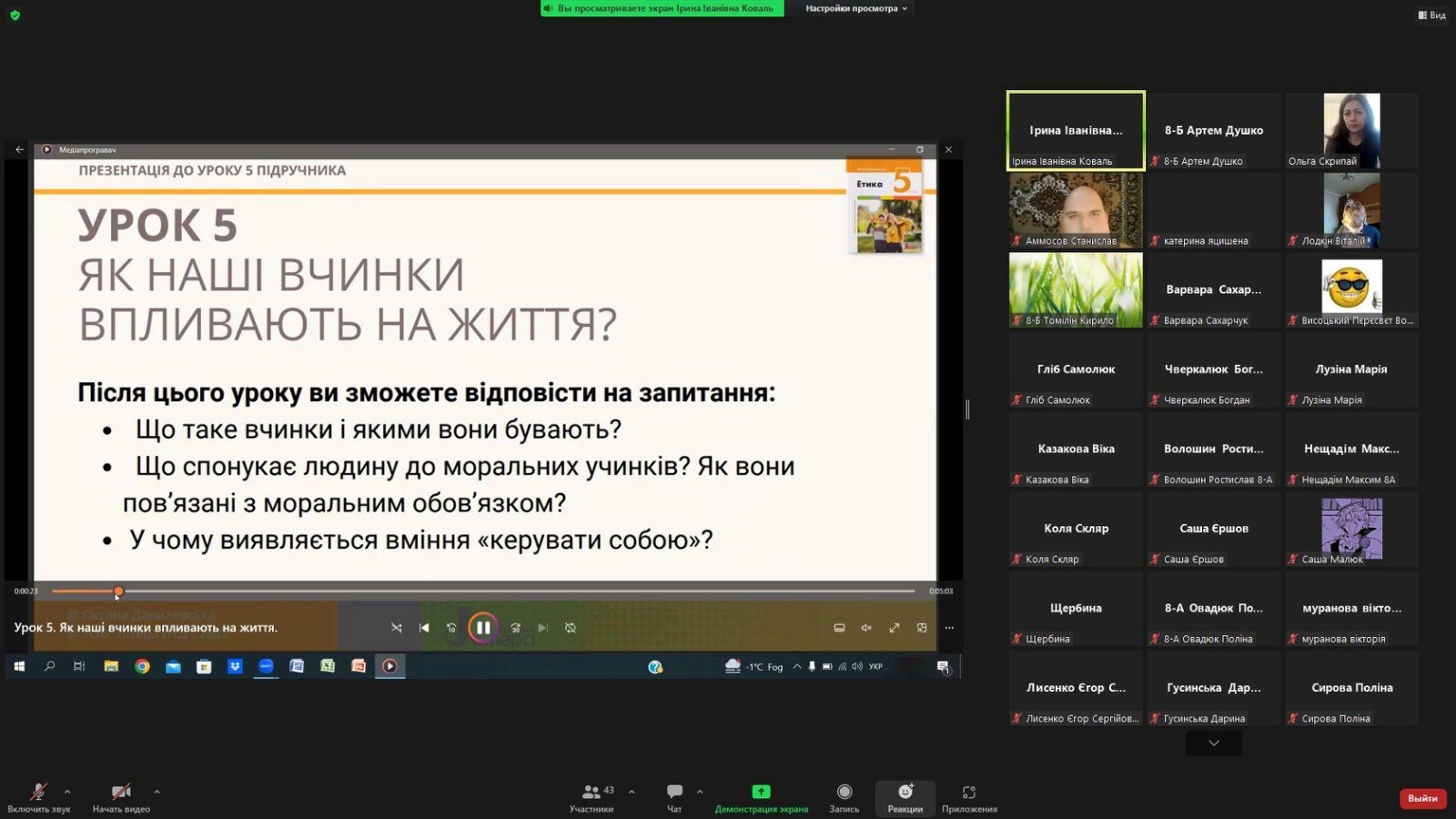Start camera with Начать видео

point(121,797)
